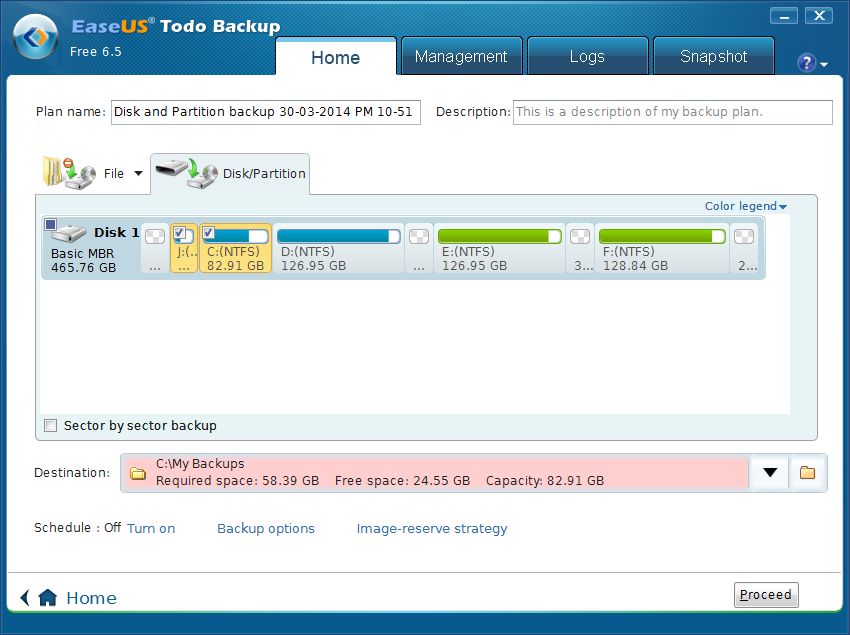
Task: Open the Snapshot tab
Action: [x=713, y=56]
